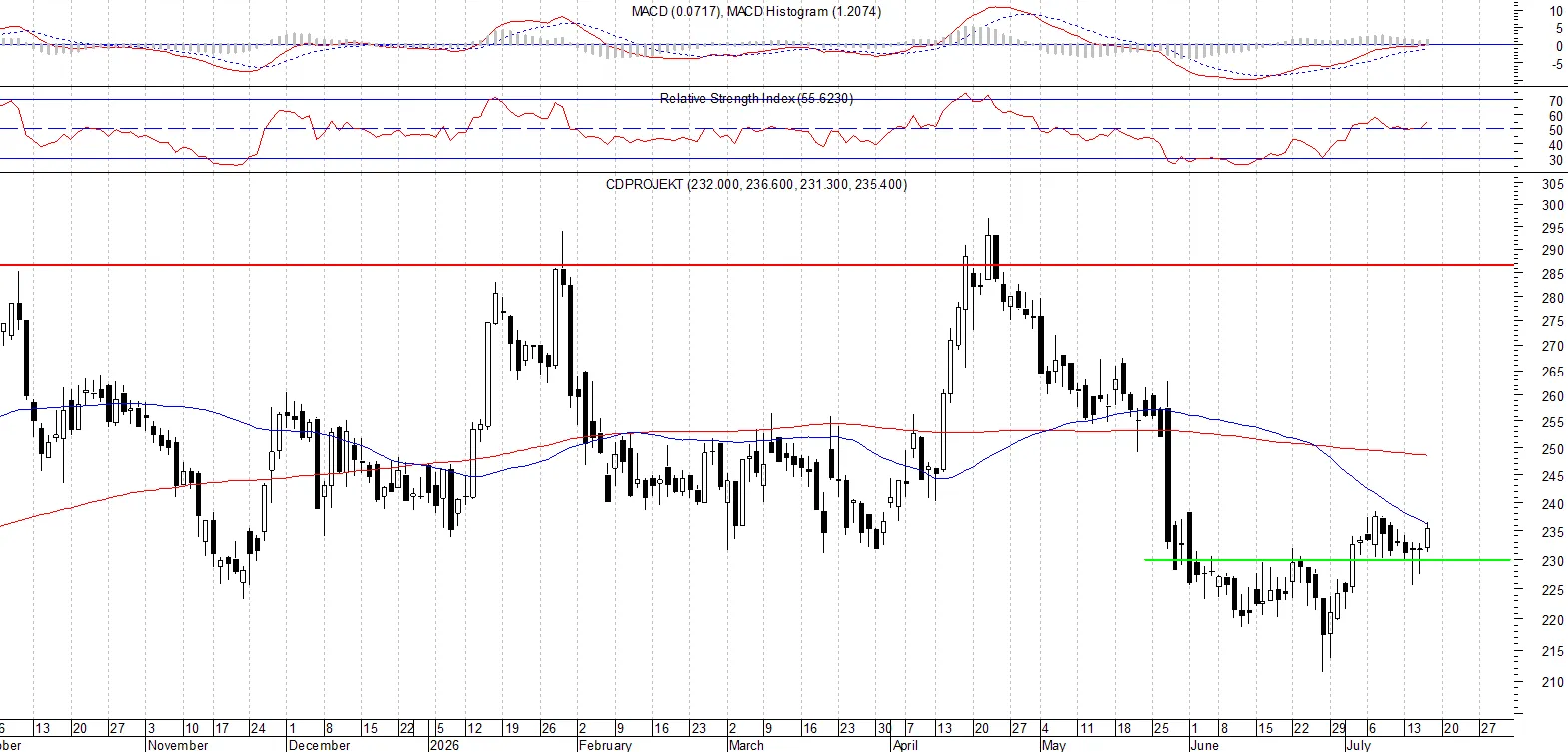This screenshot has width=1568, height=752.
Task: Click the -5 value on the MACD axis
Action: [x=1556, y=65]
